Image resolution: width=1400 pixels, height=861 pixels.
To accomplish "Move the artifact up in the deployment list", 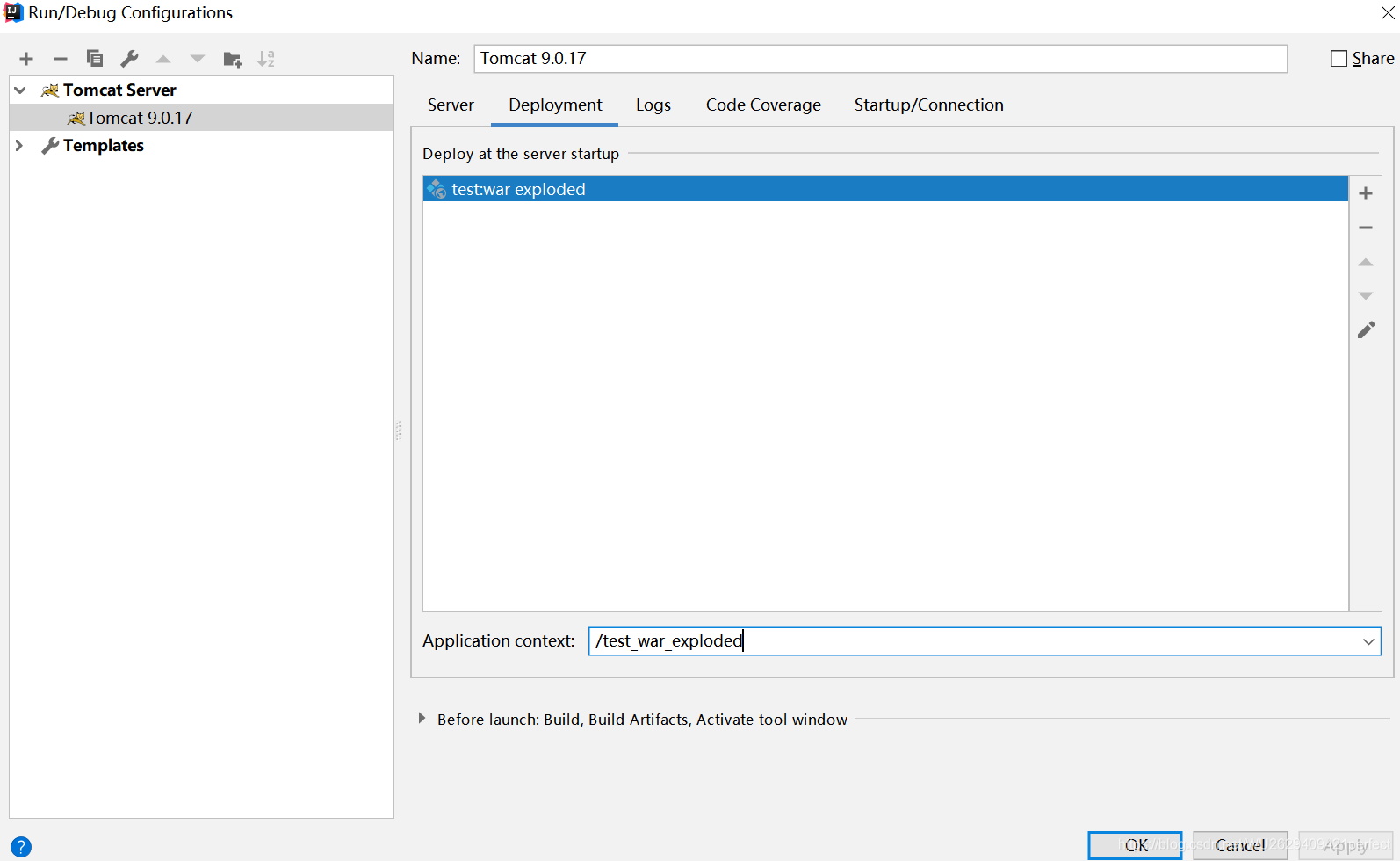I will [1366, 262].
